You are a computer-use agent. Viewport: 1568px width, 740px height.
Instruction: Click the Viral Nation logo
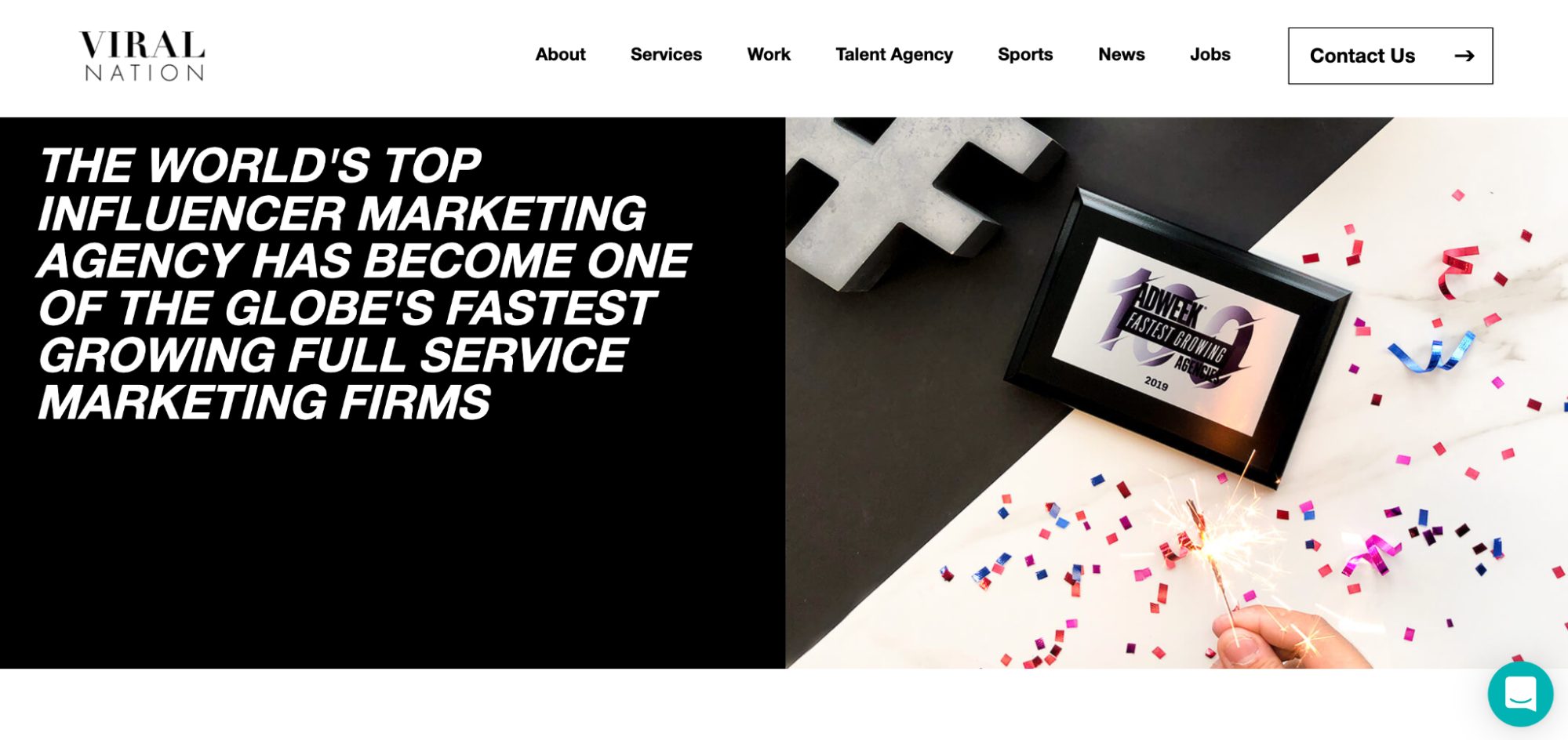tap(142, 56)
